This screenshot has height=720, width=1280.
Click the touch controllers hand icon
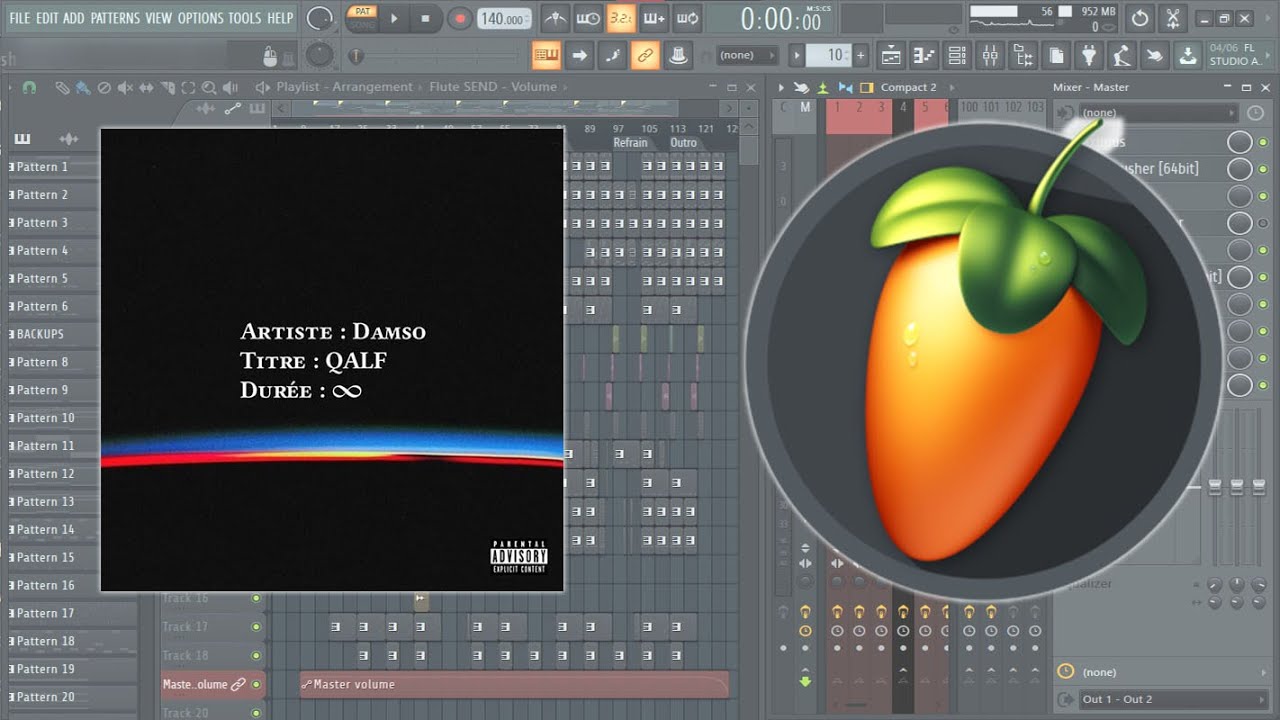(x=1155, y=55)
